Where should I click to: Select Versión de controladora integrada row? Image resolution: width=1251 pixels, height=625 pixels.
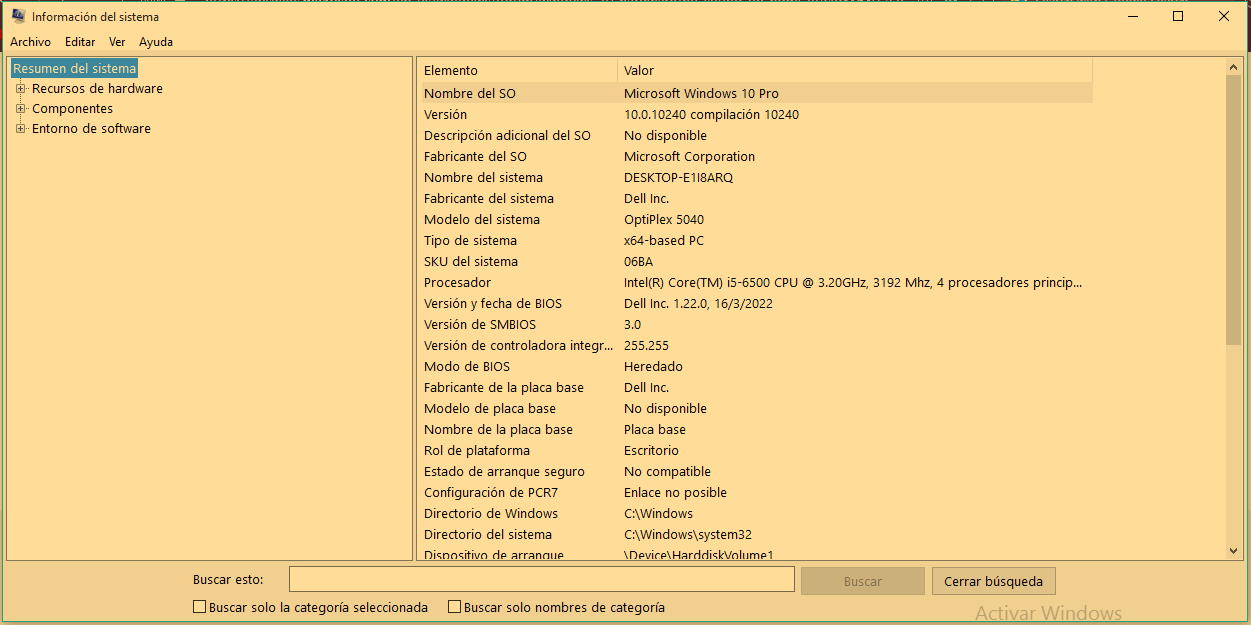(755, 345)
